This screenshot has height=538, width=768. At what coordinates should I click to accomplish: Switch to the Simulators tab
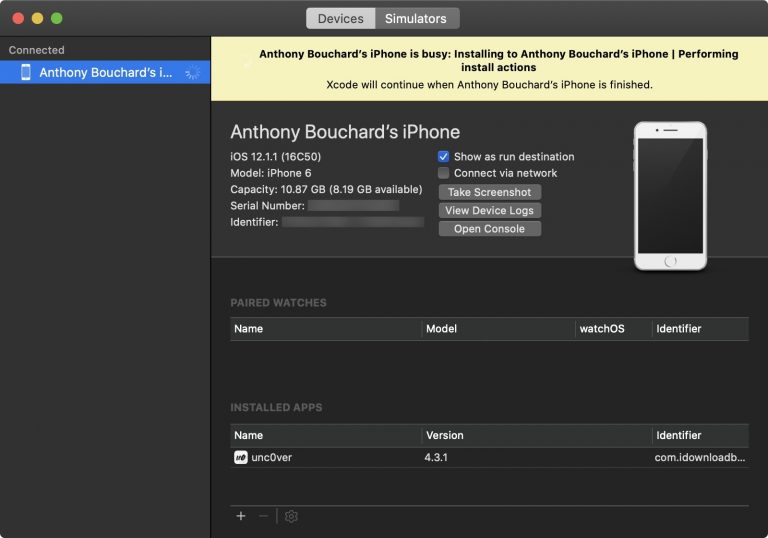[x=416, y=18]
